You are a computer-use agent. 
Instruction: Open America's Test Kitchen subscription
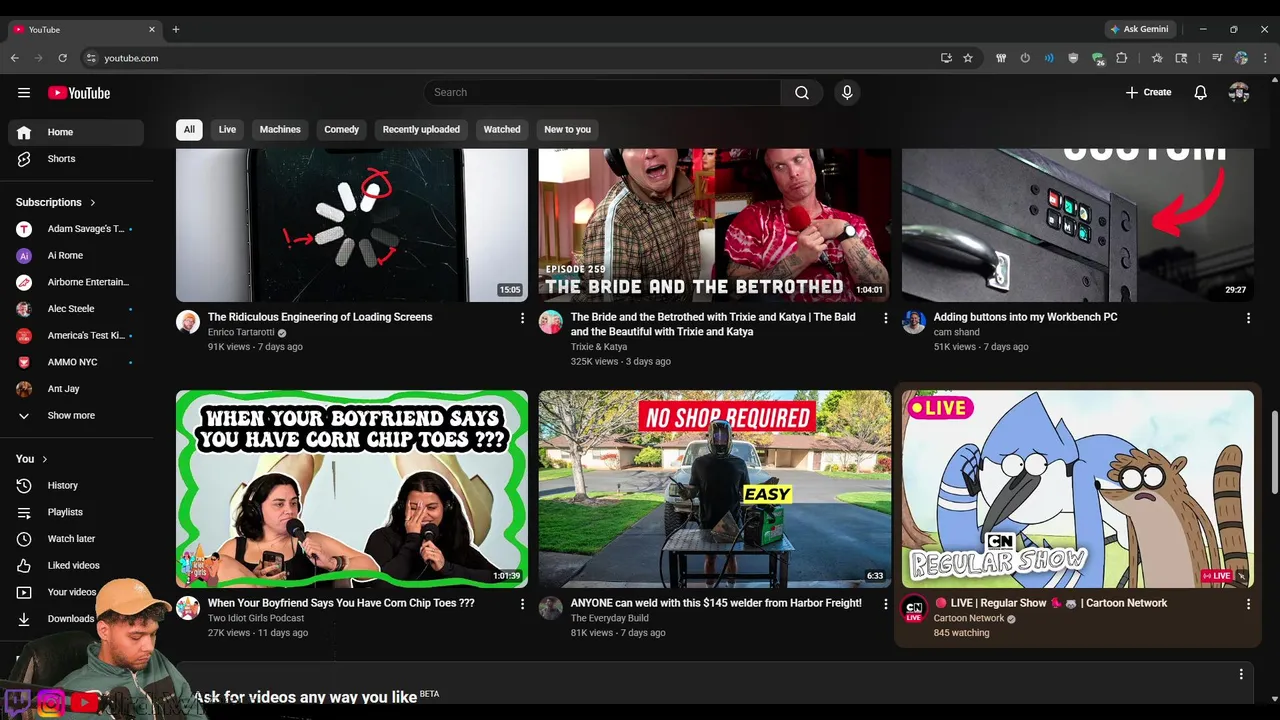coord(76,336)
